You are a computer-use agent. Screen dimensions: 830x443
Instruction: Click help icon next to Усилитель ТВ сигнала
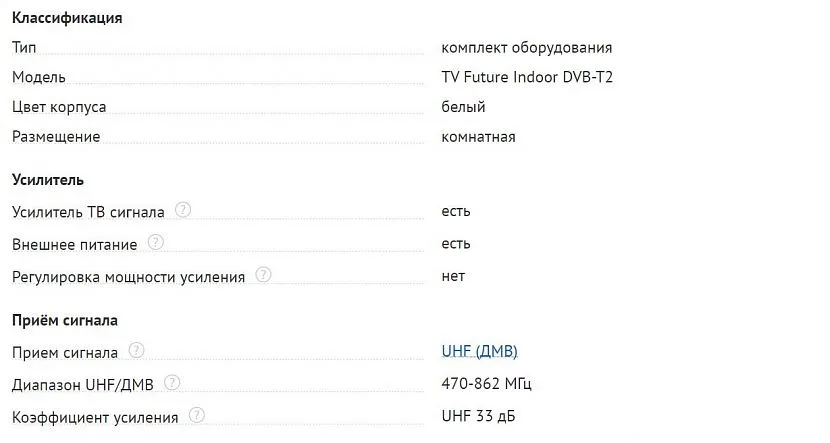(183, 210)
